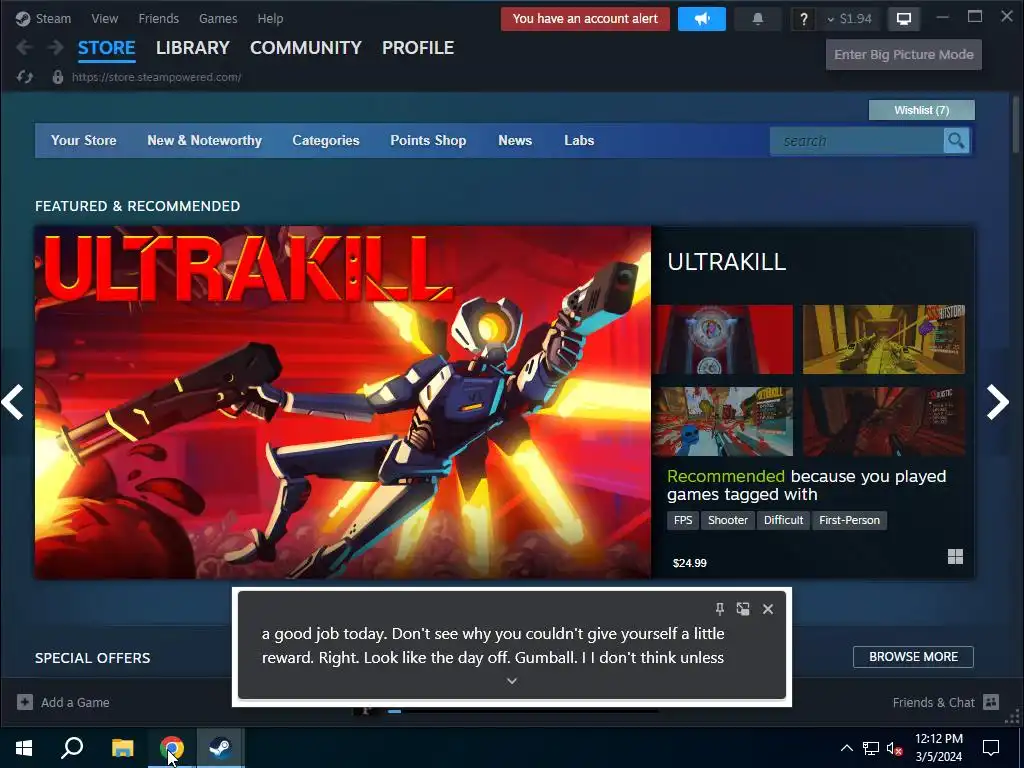
Task: Click the FPS tag
Action: [683, 520]
